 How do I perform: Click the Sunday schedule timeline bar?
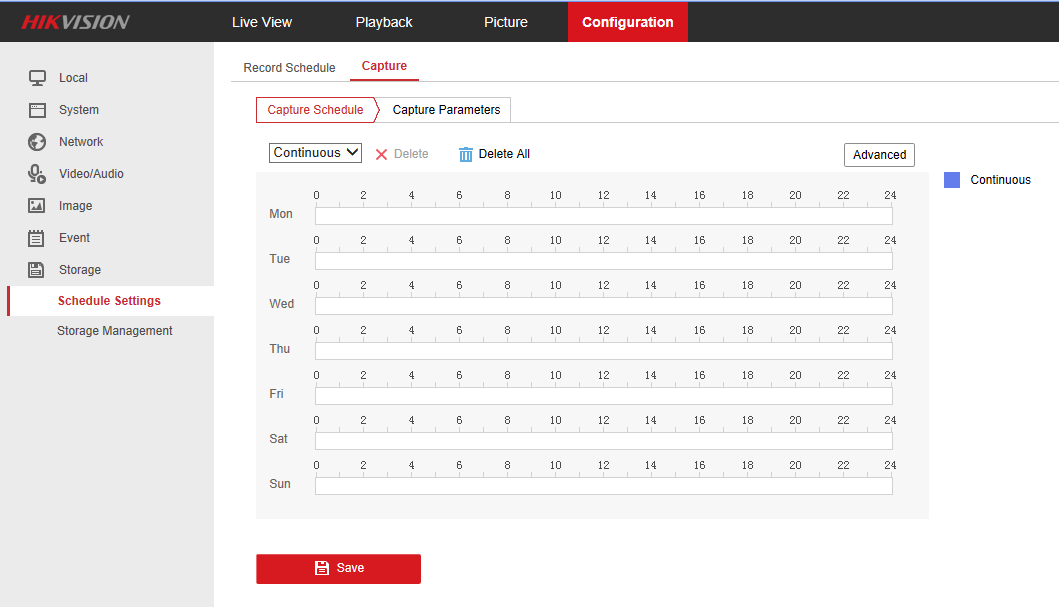[x=603, y=486]
